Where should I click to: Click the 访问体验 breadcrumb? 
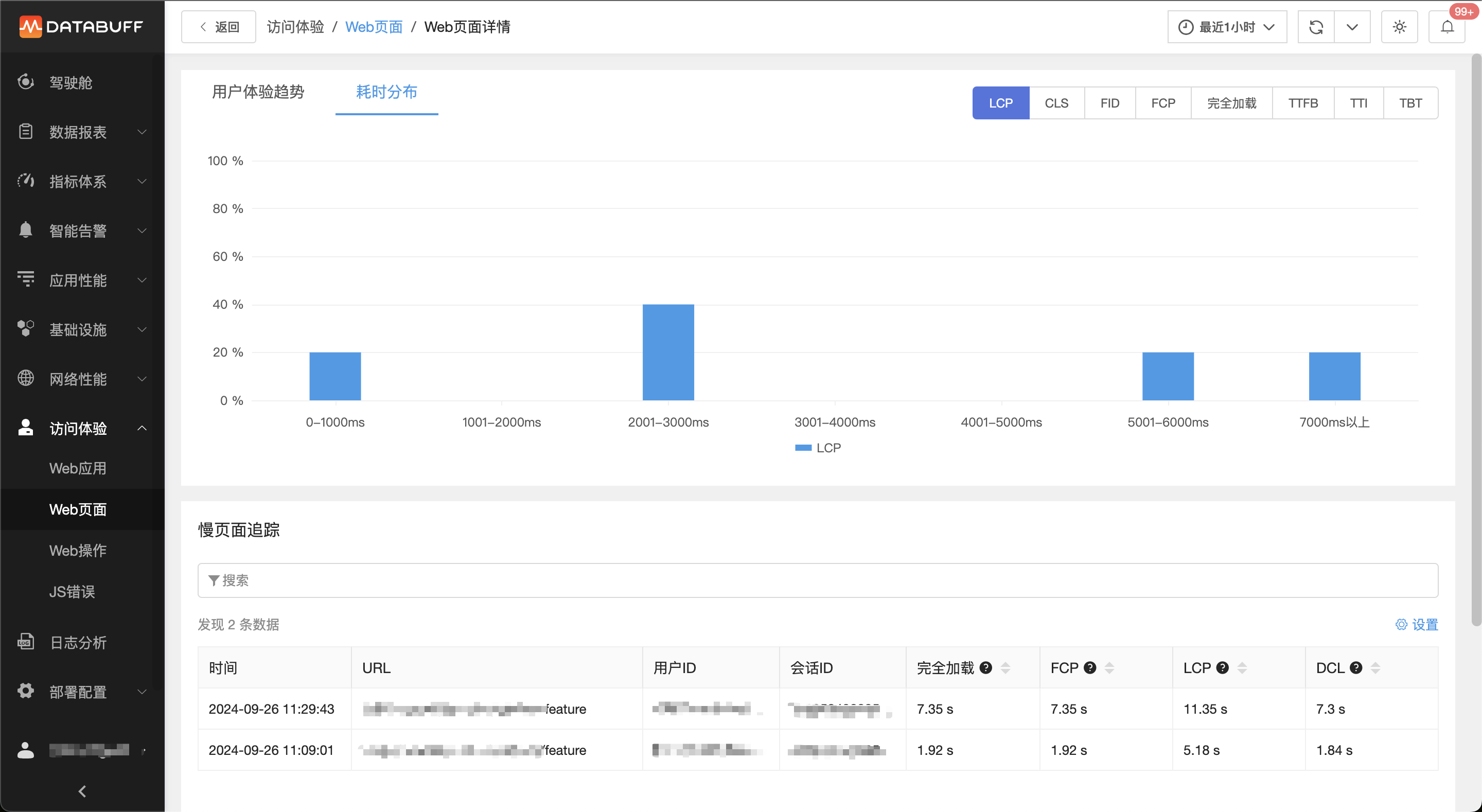coord(296,27)
